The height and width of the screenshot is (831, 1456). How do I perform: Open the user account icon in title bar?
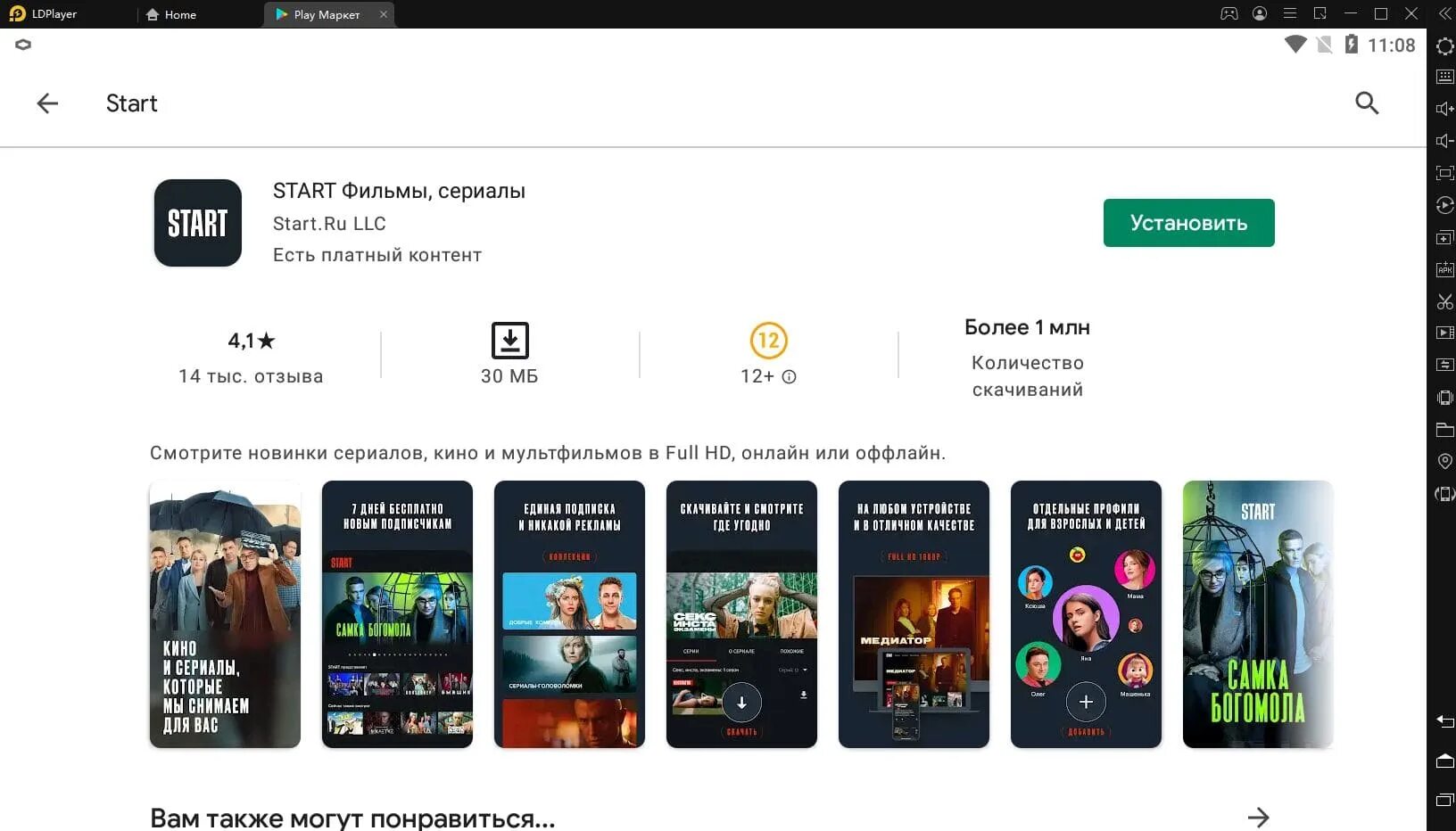point(1260,13)
